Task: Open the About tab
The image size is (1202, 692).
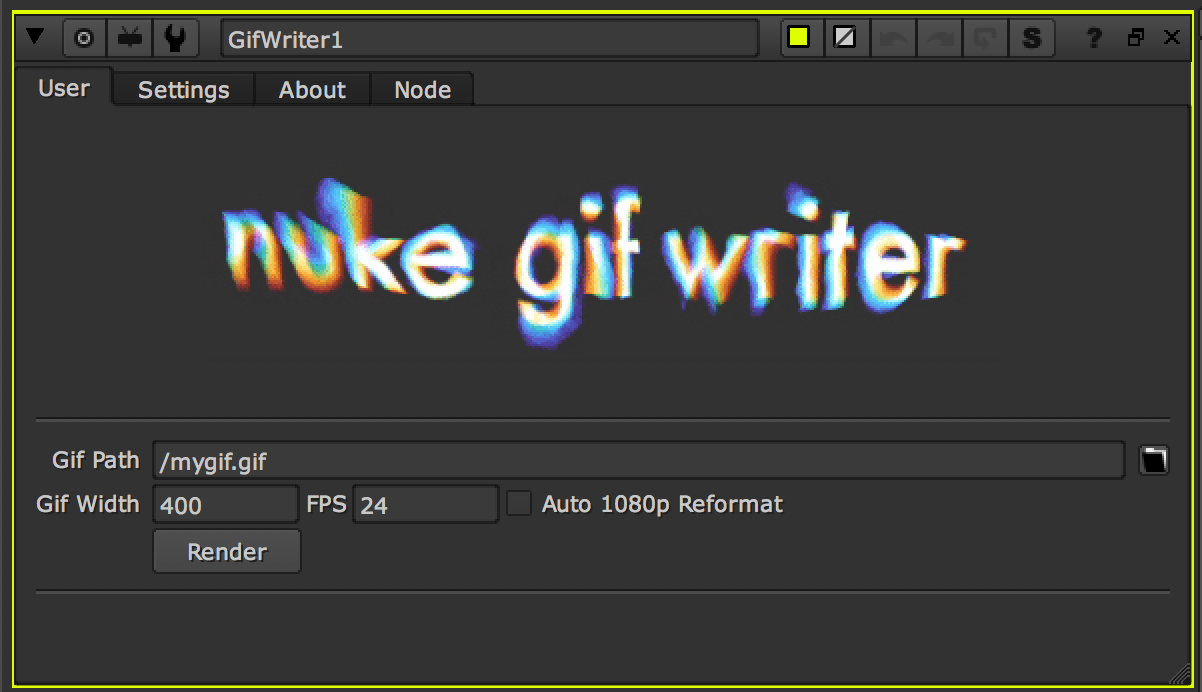Action: point(312,90)
